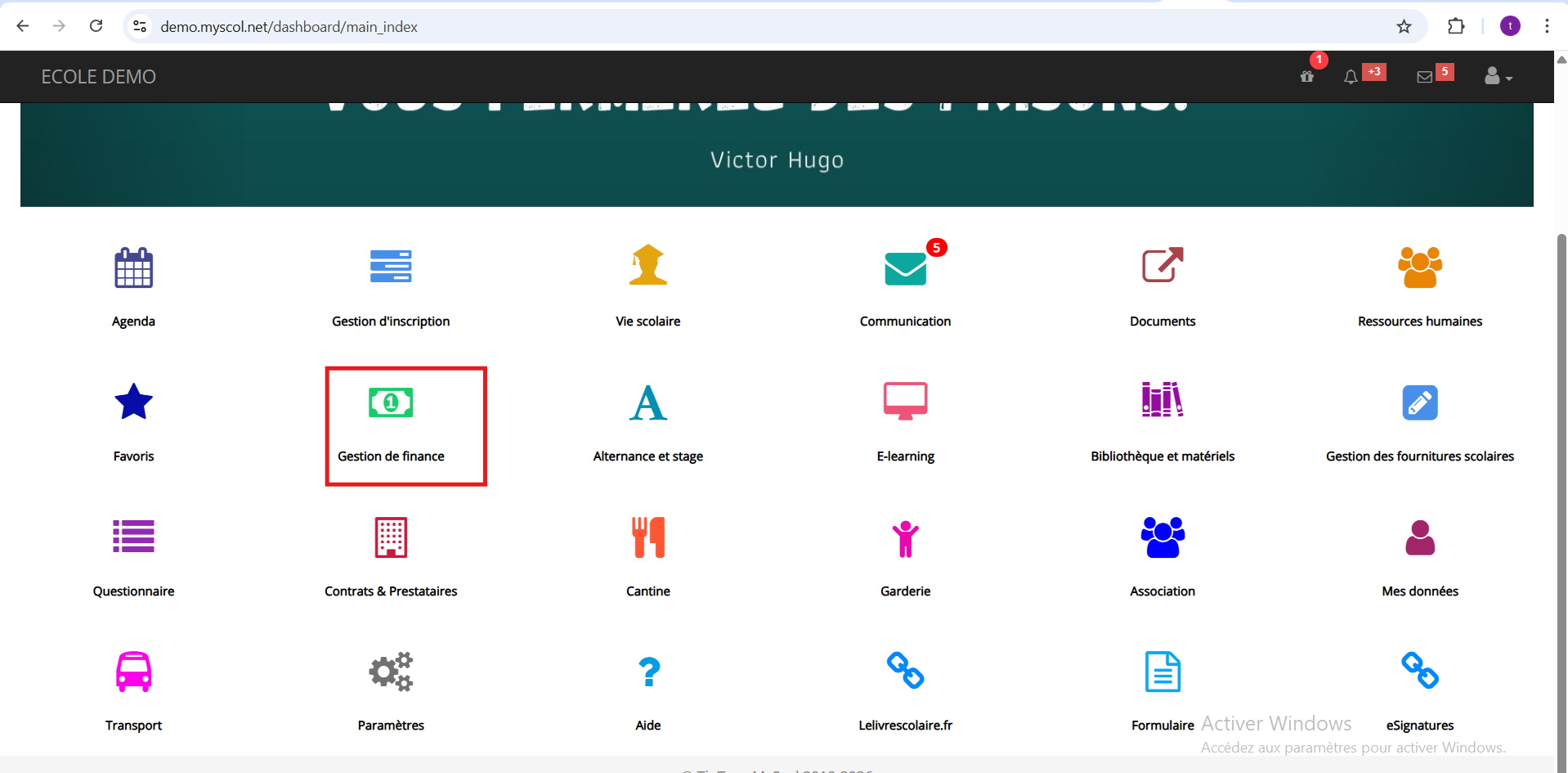Click the Aide question mark icon
The height and width of the screenshot is (773, 1568).
point(647,672)
